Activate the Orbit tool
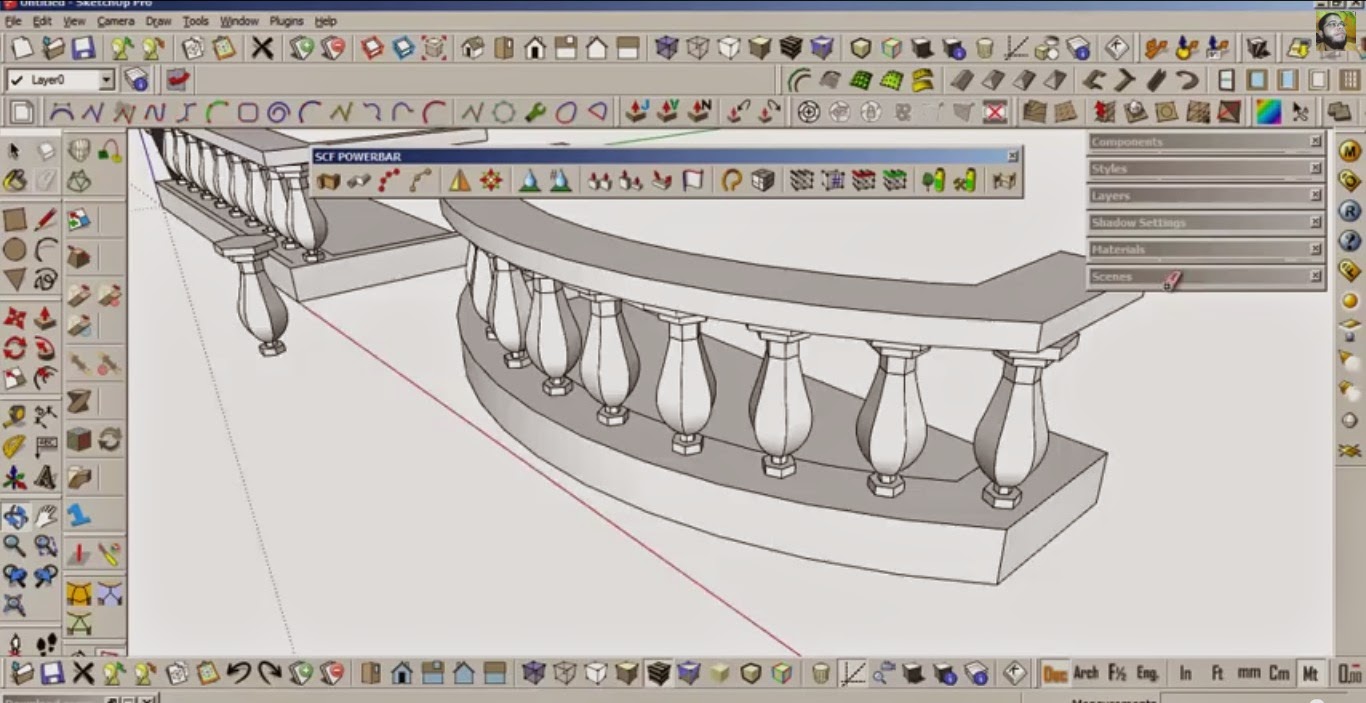Image resolution: width=1366 pixels, height=703 pixels. click(14, 516)
